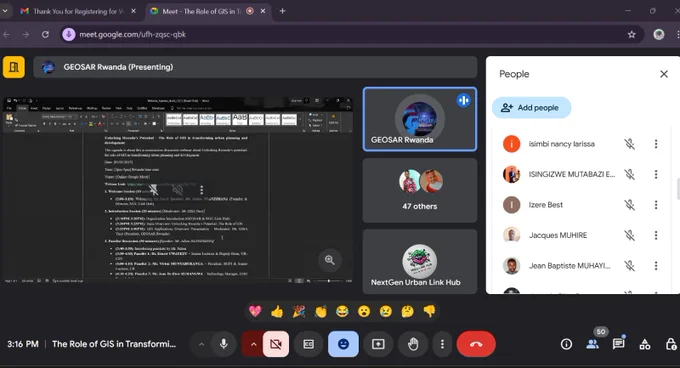
Task: Open more options for Izere Best
Action: pos(656,205)
